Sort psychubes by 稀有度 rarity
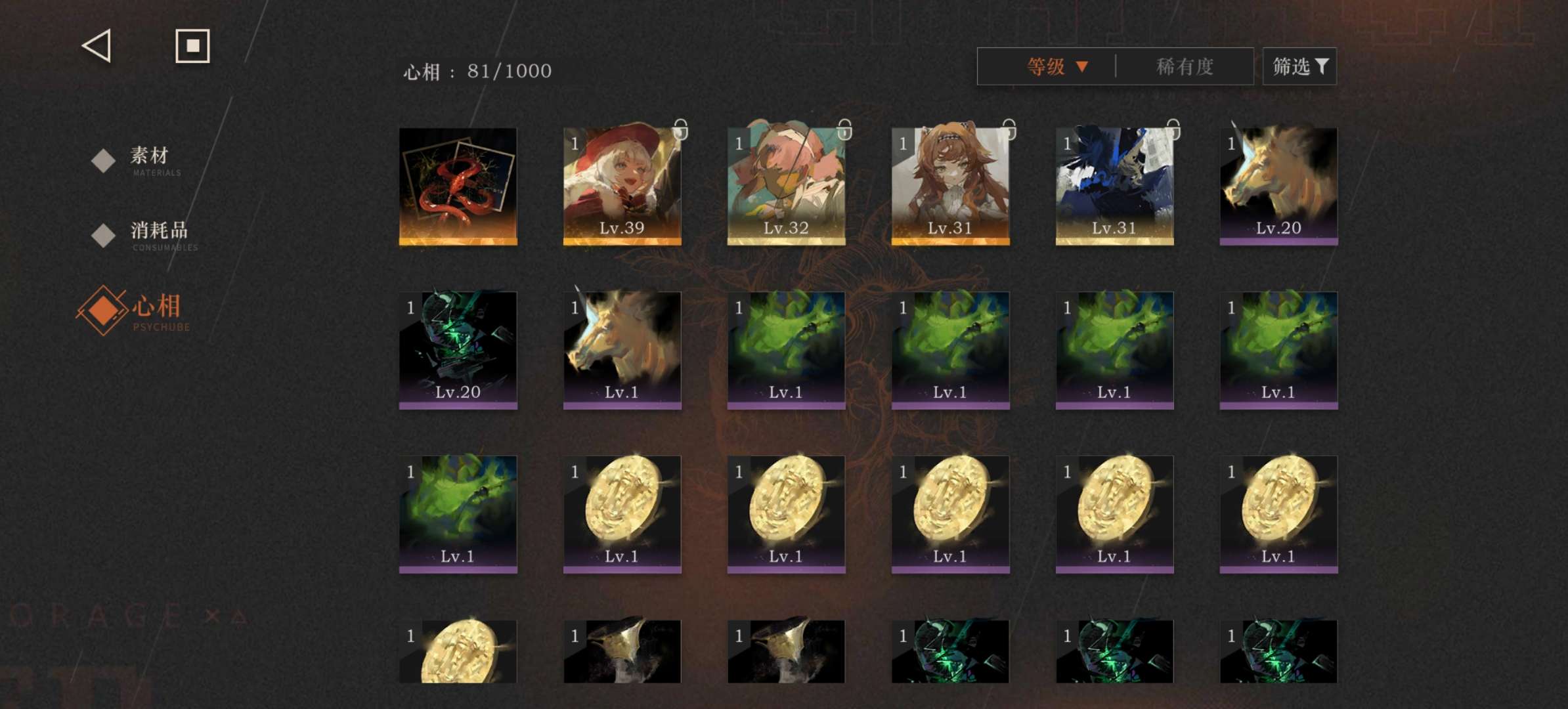The image size is (1568, 709). [1185, 66]
